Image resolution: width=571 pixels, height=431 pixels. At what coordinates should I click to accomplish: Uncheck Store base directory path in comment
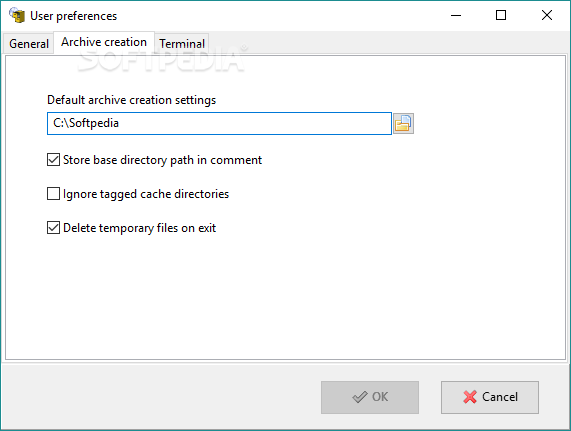[54, 160]
